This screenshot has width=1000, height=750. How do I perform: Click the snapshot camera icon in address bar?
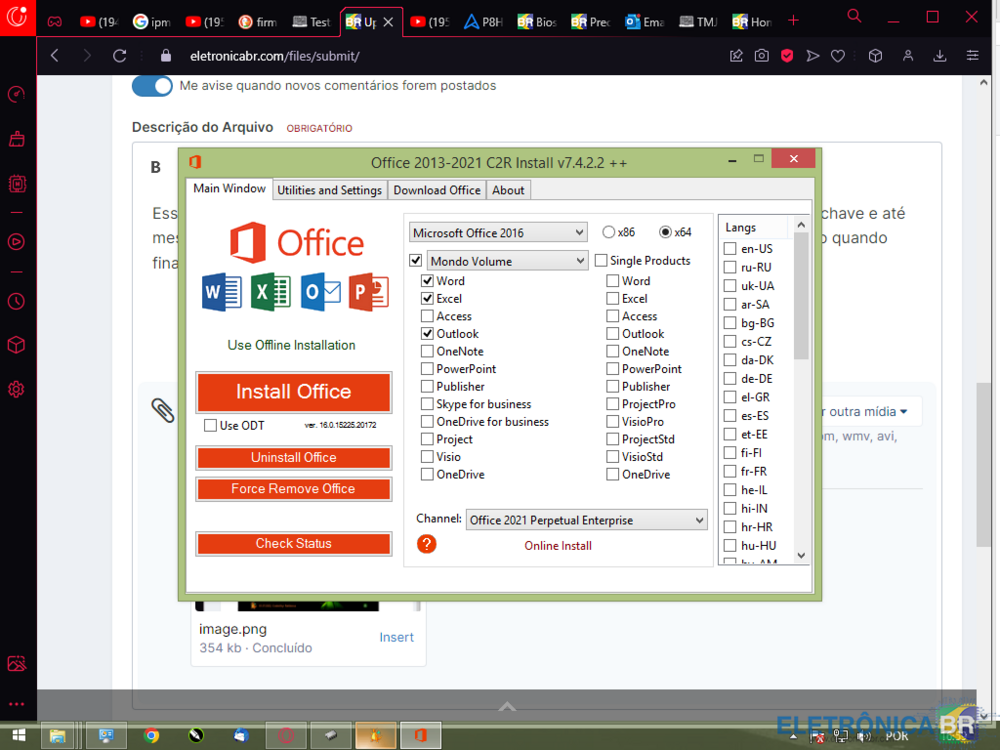coord(762,56)
